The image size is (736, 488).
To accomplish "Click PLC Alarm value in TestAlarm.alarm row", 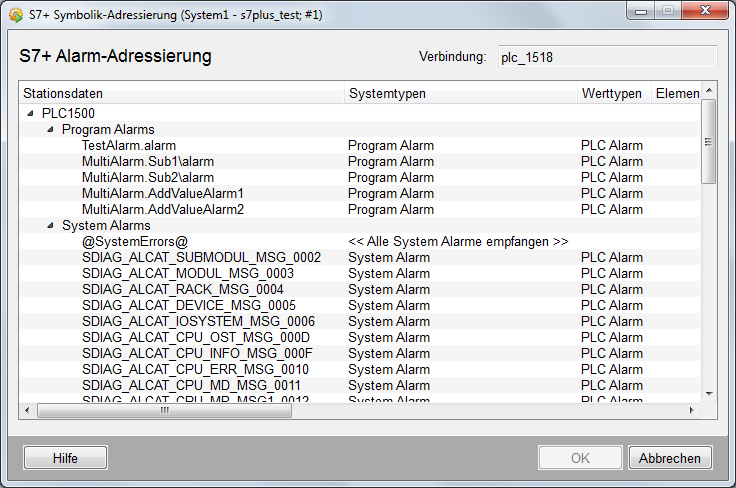I will (612, 145).
